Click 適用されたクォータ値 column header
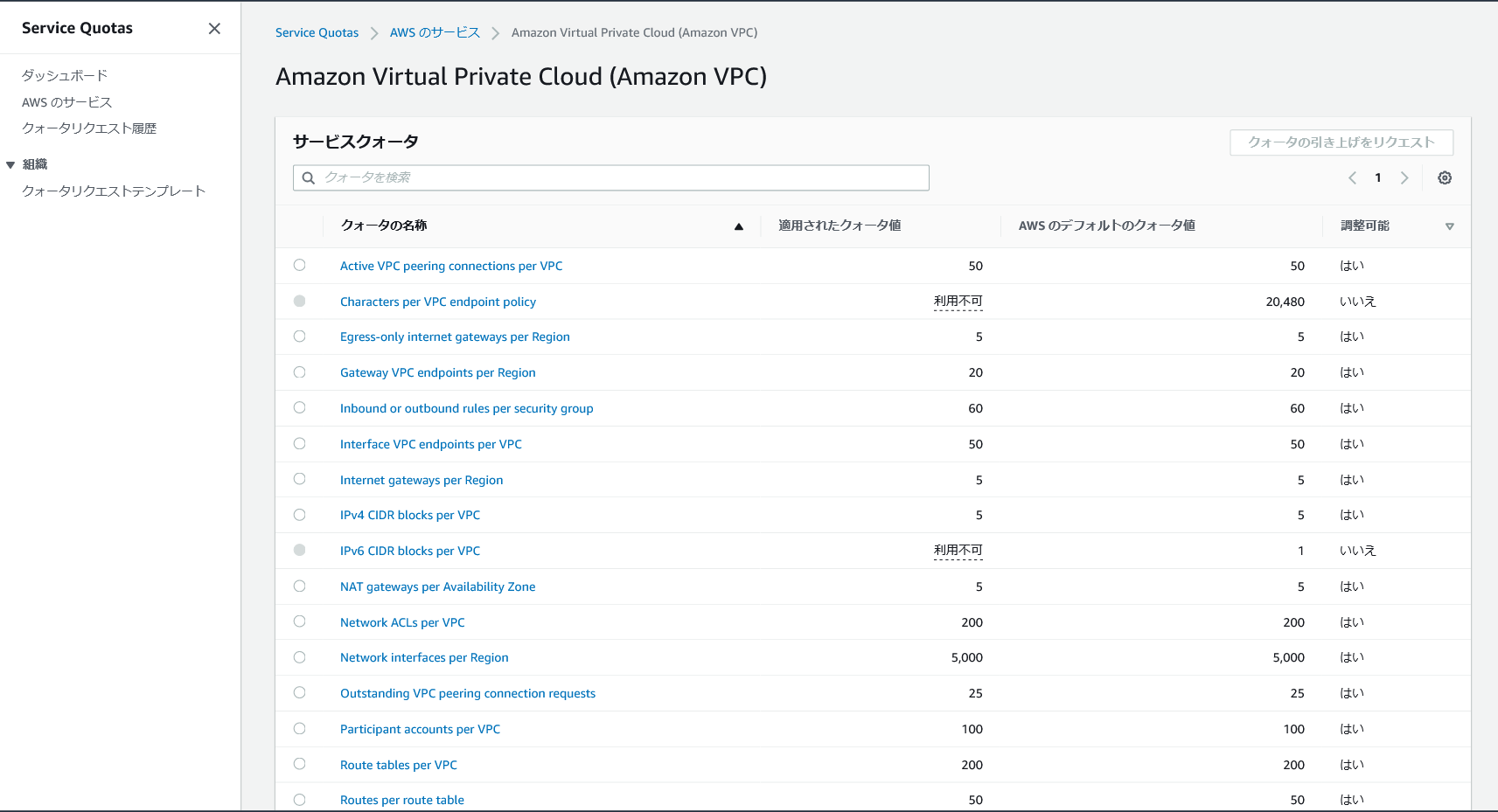Screen dimensions: 1498x812 click(840, 226)
